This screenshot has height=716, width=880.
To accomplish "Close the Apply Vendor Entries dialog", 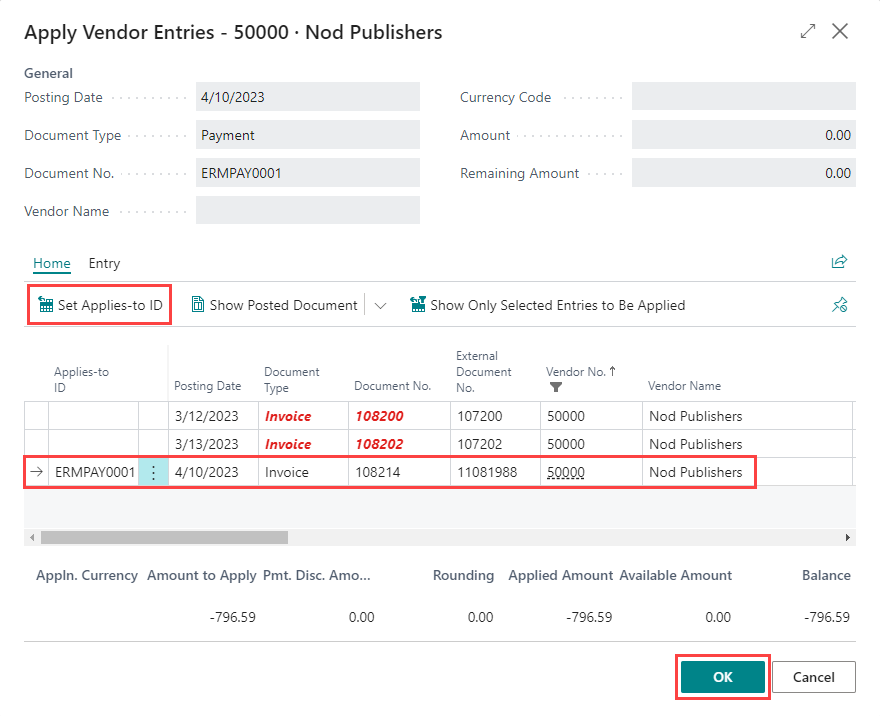I will coord(840,31).
